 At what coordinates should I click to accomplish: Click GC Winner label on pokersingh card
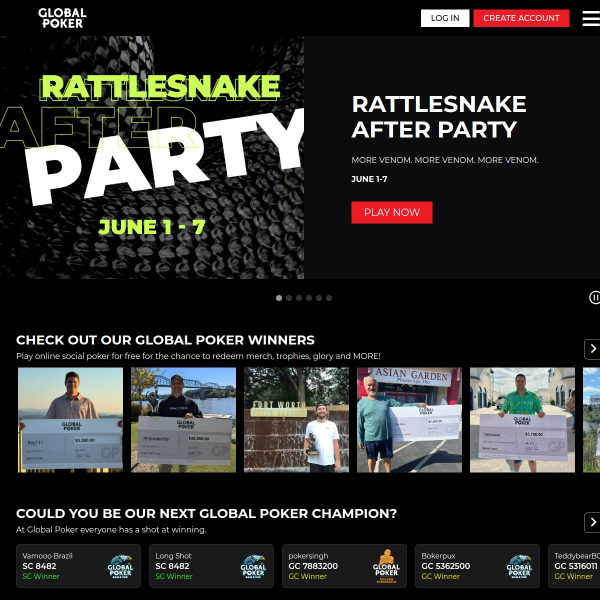click(308, 576)
